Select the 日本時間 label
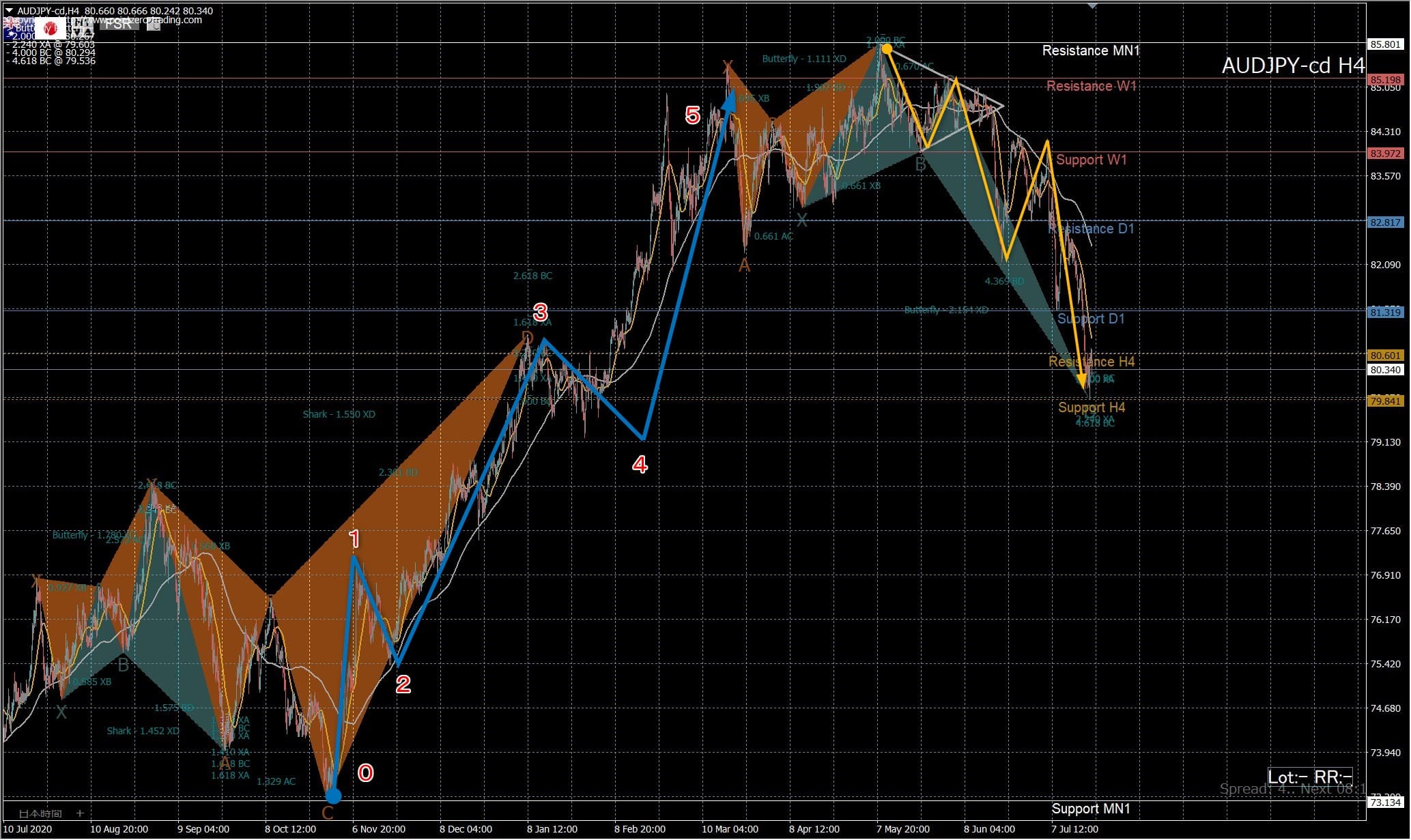The height and width of the screenshot is (840, 1411). pos(40,813)
